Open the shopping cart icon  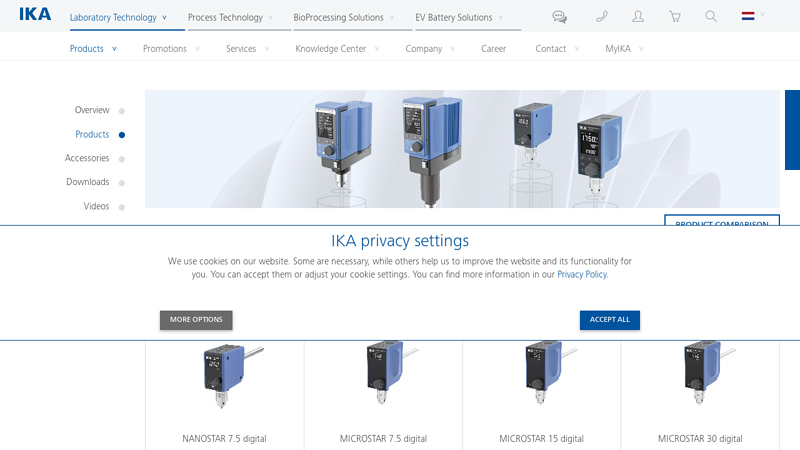coord(674,17)
